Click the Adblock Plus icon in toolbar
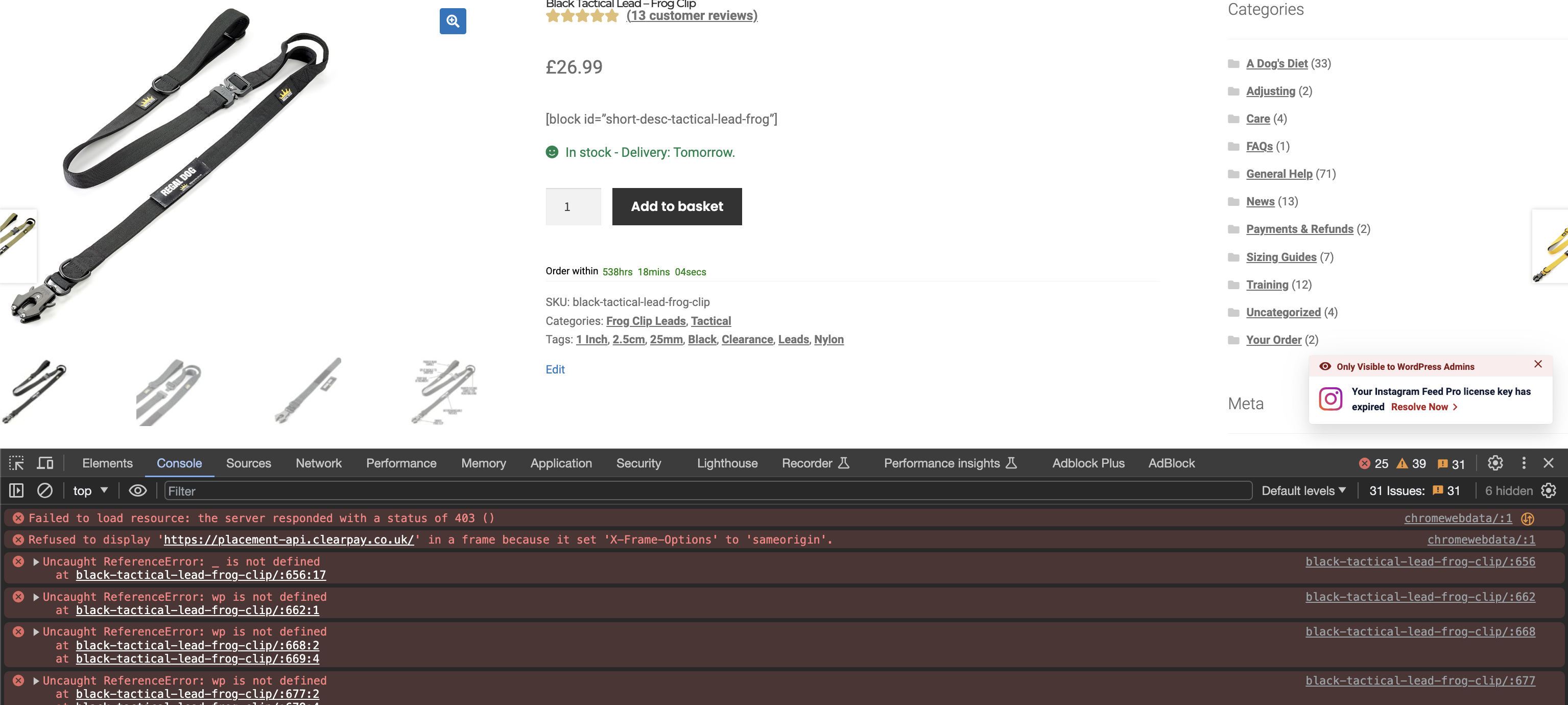 tap(1088, 462)
